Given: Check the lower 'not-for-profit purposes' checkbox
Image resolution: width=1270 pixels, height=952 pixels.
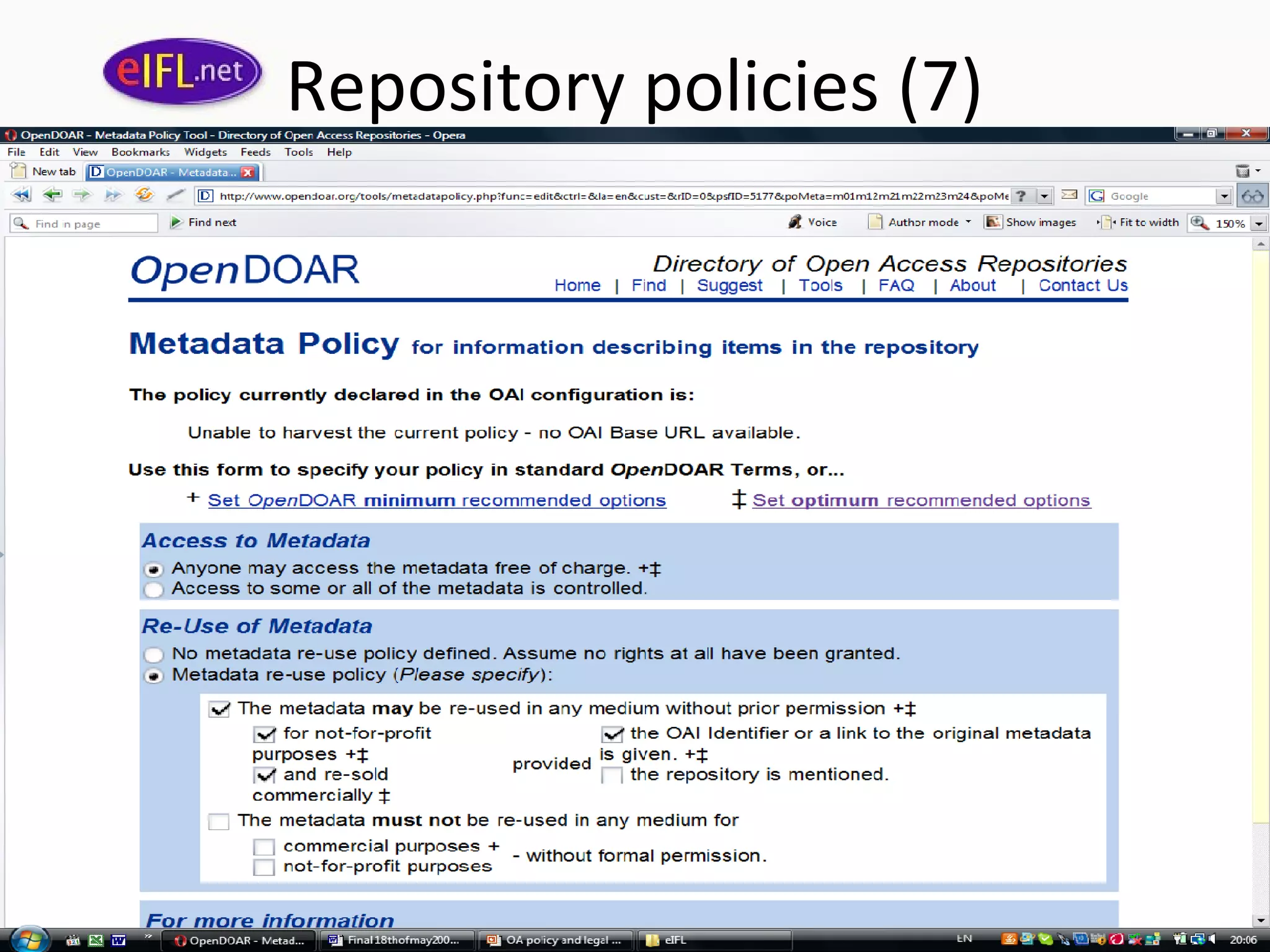Looking at the screenshot, I should pyautogui.click(x=264, y=868).
